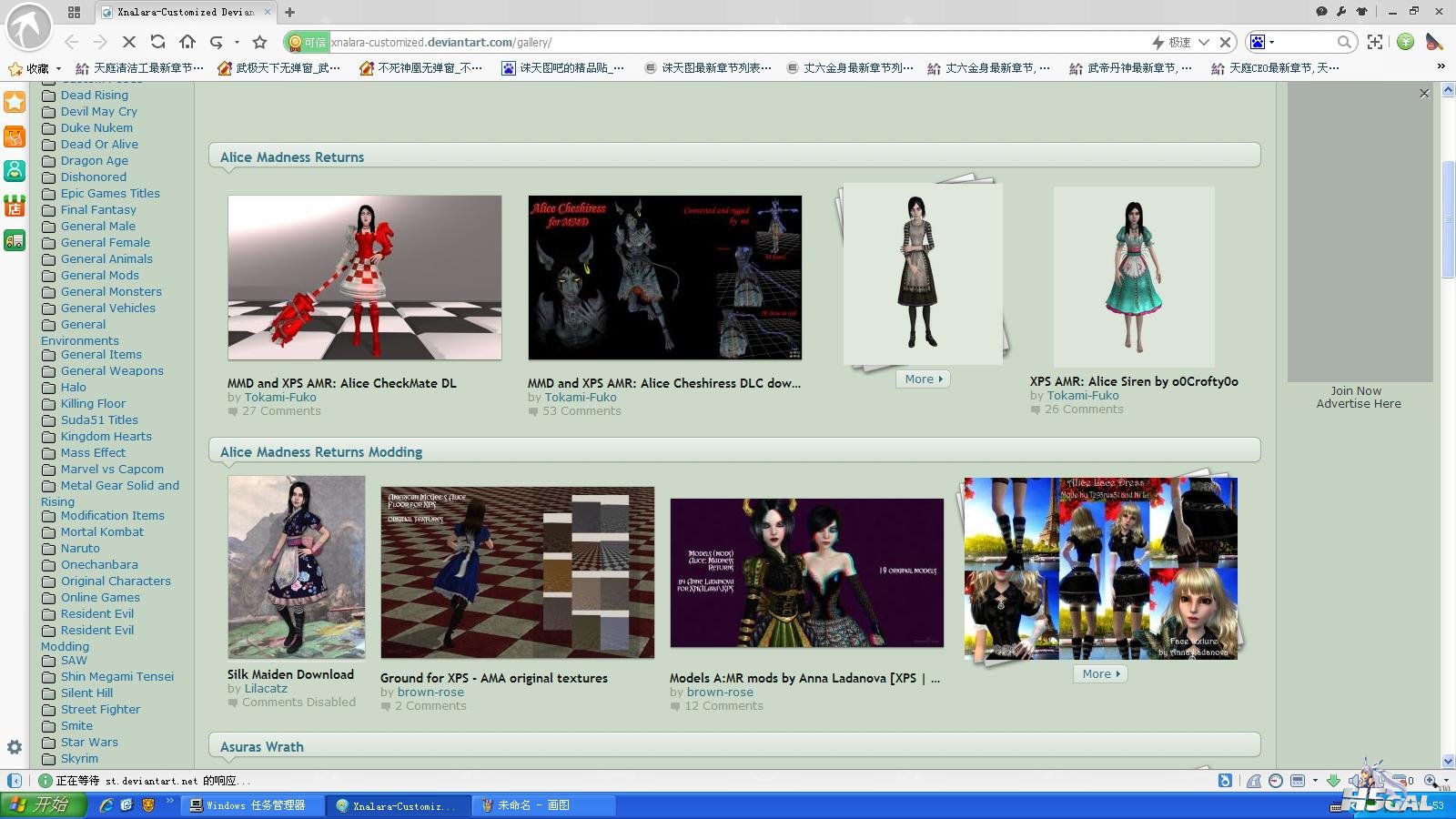The height and width of the screenshot is (819, 1456).
Task: Expand the search engine selector dropdown
Action: [1271, 42]
